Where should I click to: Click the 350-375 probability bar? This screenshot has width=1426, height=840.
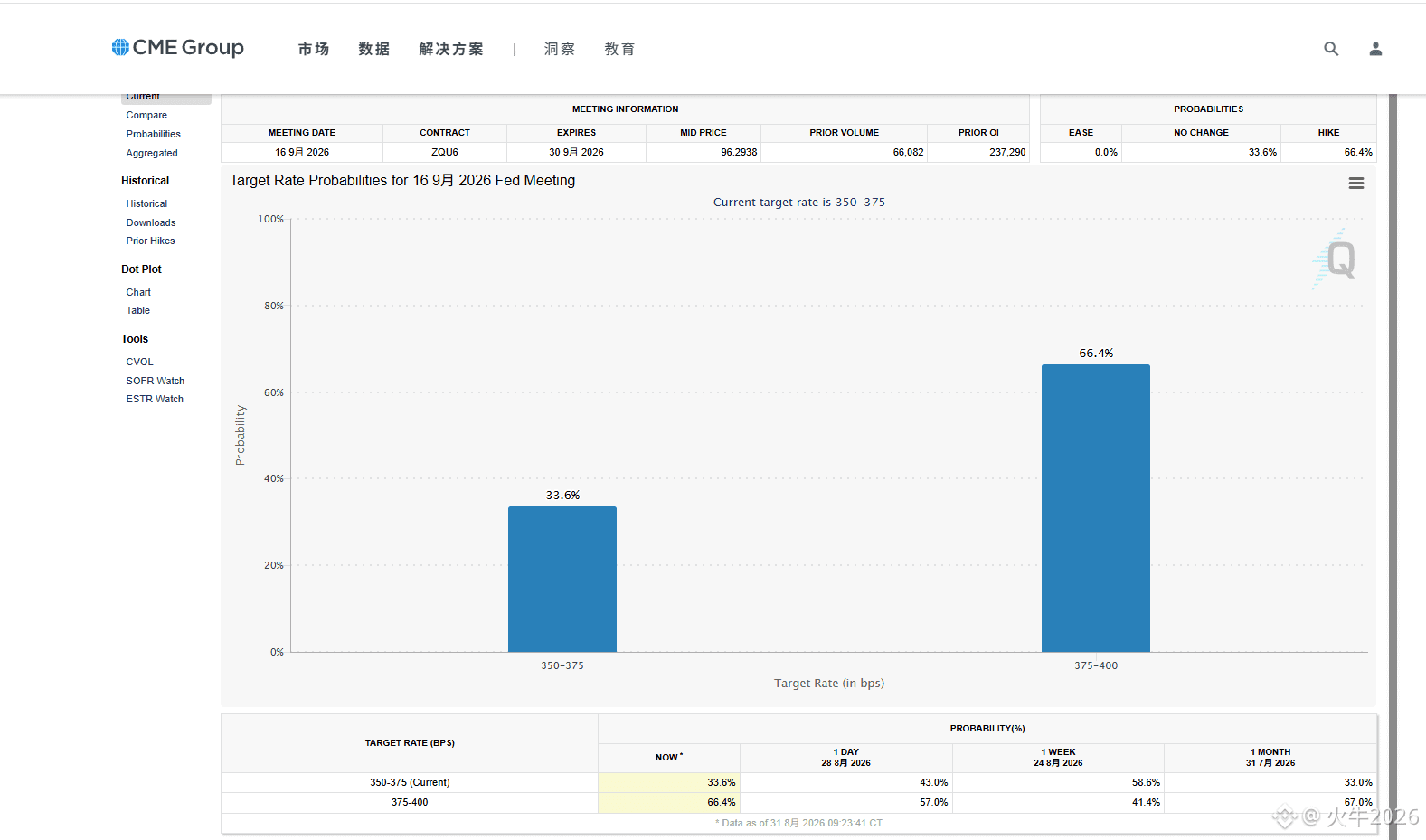tap(562, 579)
